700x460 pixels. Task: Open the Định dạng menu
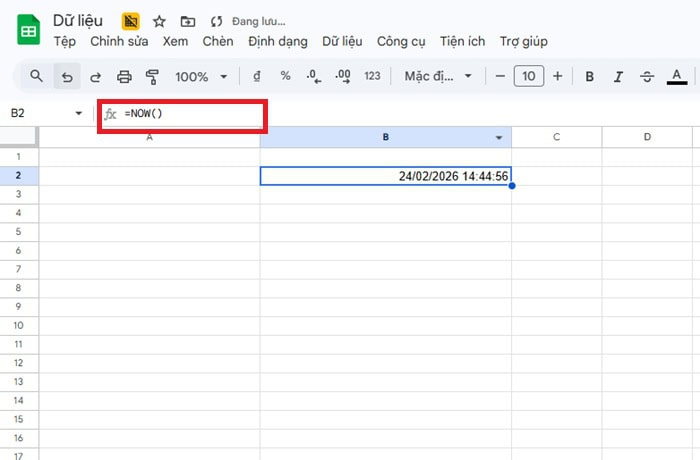coord(278,41)
